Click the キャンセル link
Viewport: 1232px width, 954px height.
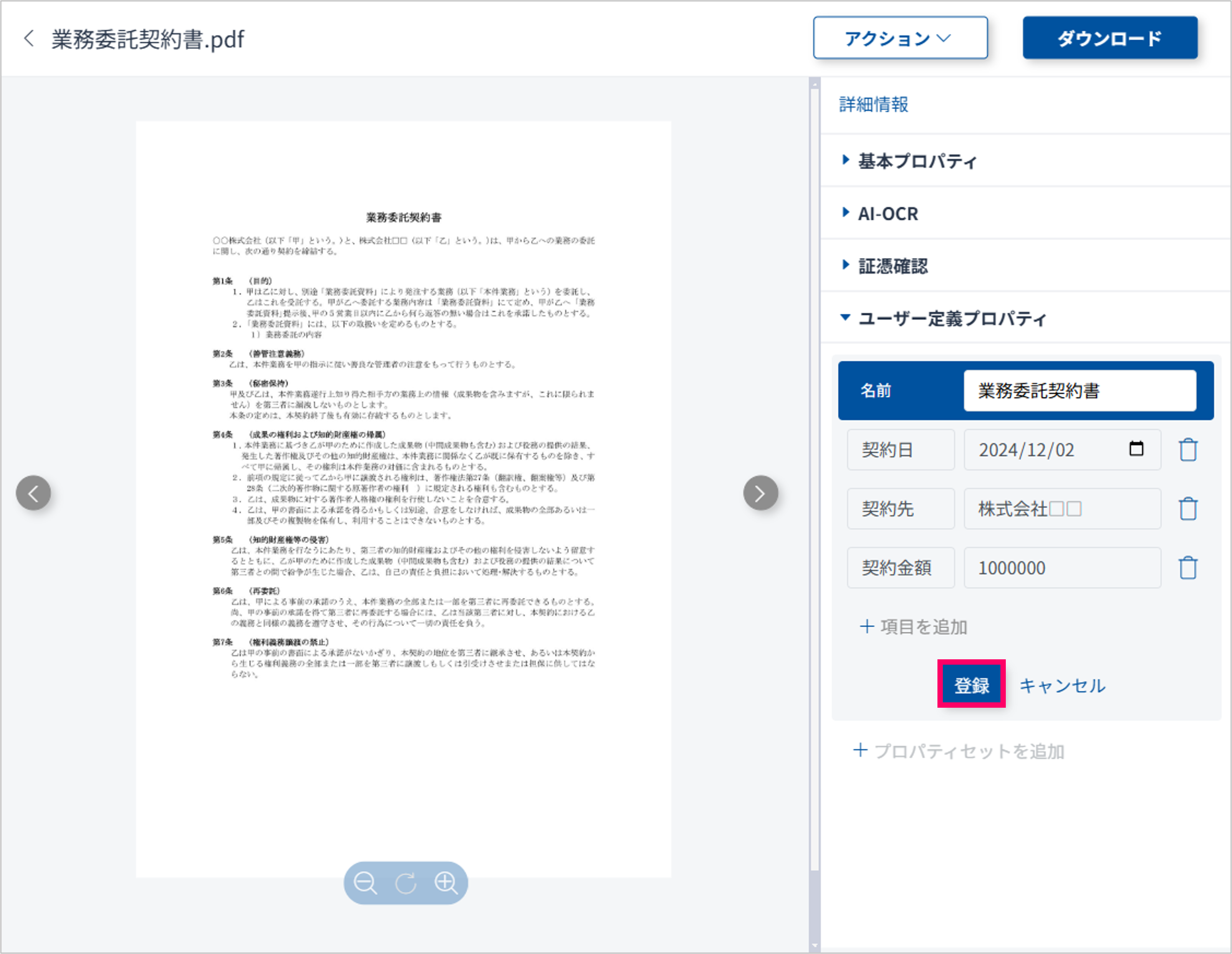[1061, 685]
